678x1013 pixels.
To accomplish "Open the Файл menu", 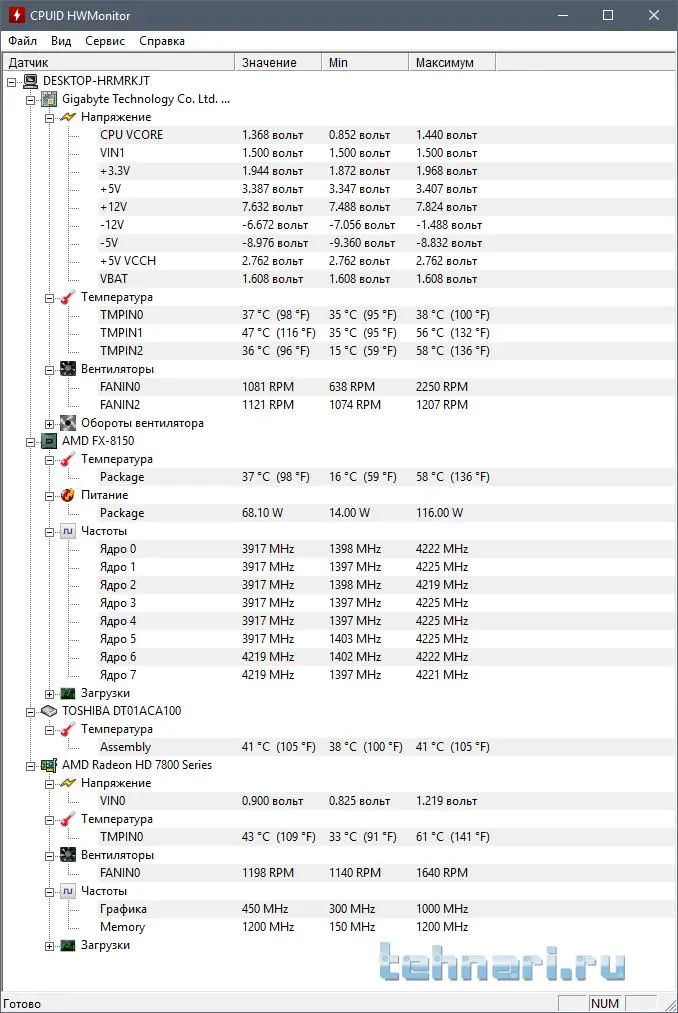I will (22, 41).
